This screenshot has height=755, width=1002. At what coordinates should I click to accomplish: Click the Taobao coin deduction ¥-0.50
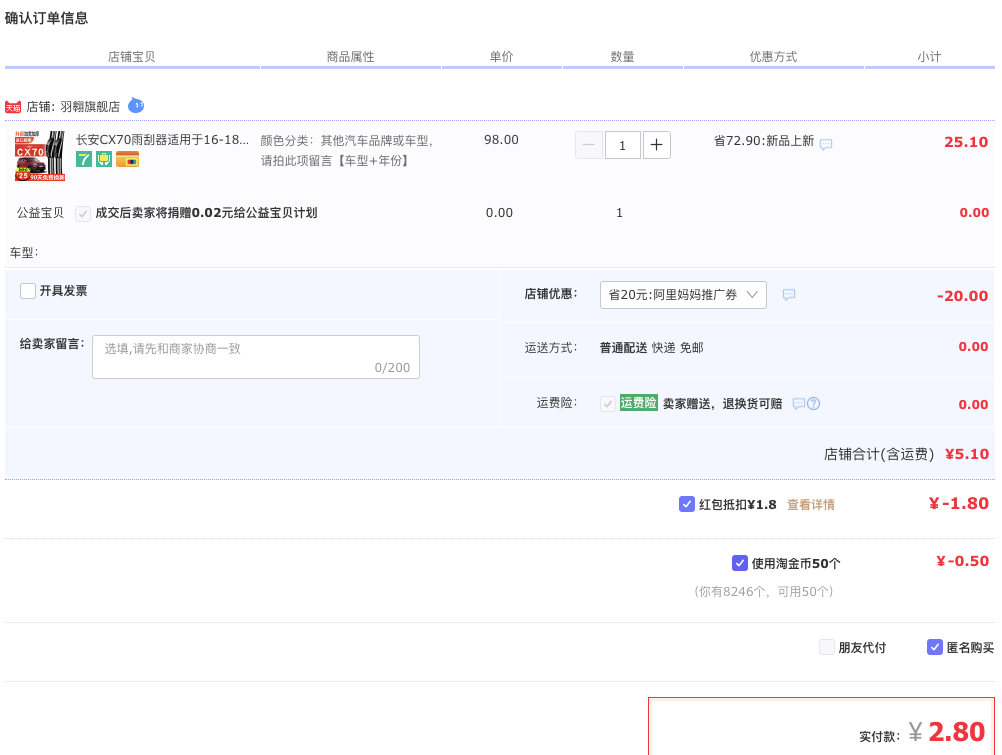[962, 561]
